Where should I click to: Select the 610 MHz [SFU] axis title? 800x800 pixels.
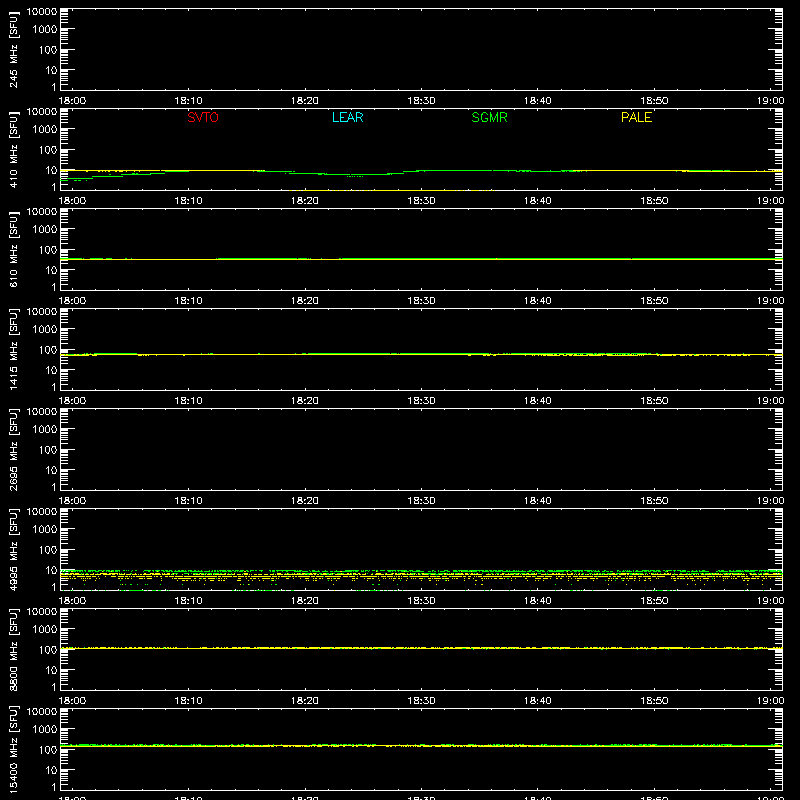coord(14,249)
